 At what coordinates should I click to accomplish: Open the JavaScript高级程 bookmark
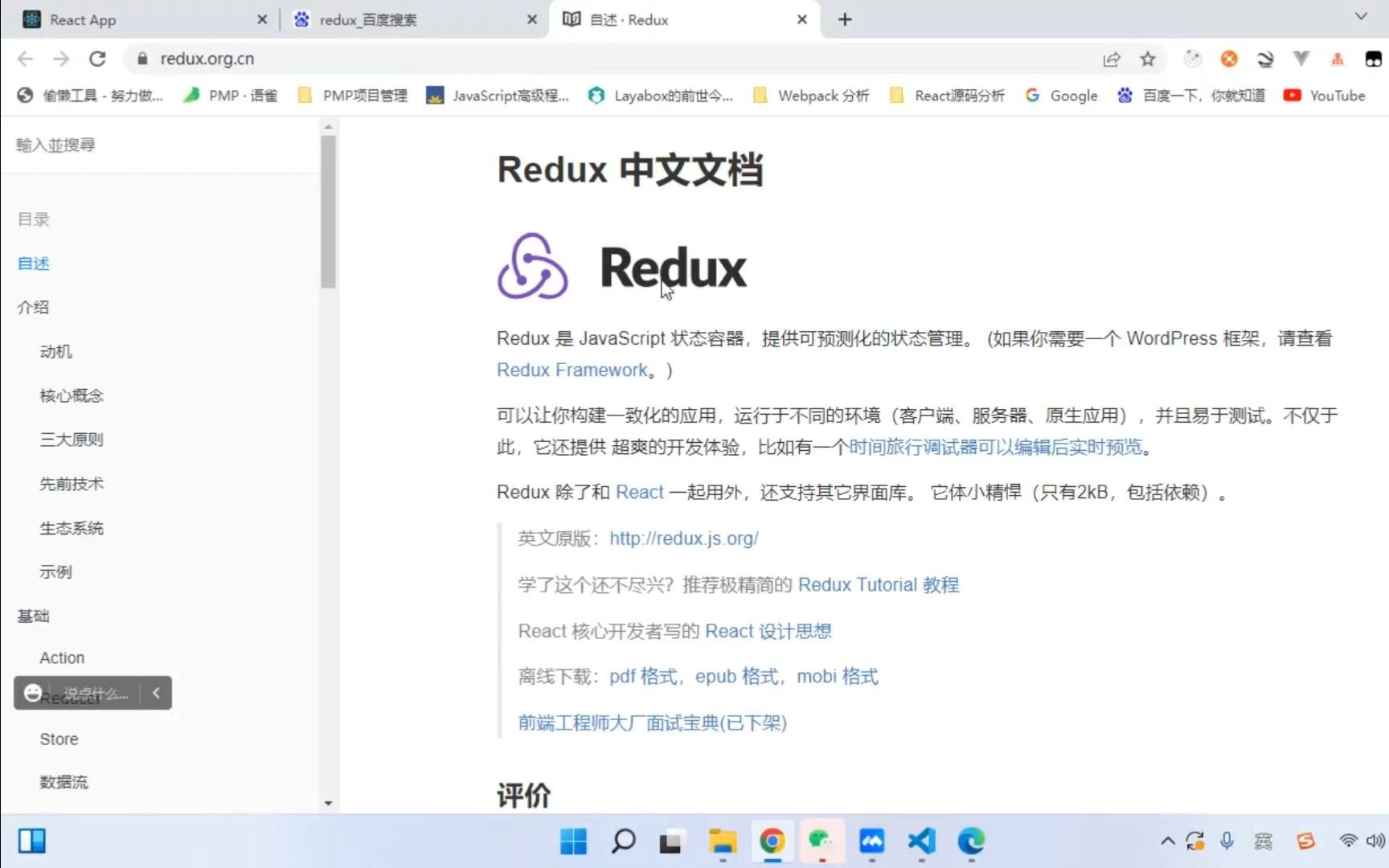pos(498,96)
